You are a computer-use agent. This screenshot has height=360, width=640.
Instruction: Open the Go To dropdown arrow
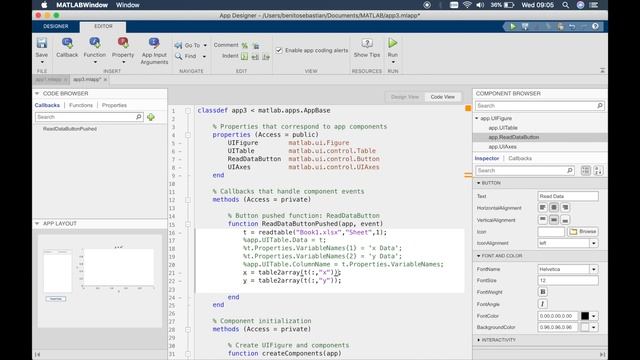(205, 45)
